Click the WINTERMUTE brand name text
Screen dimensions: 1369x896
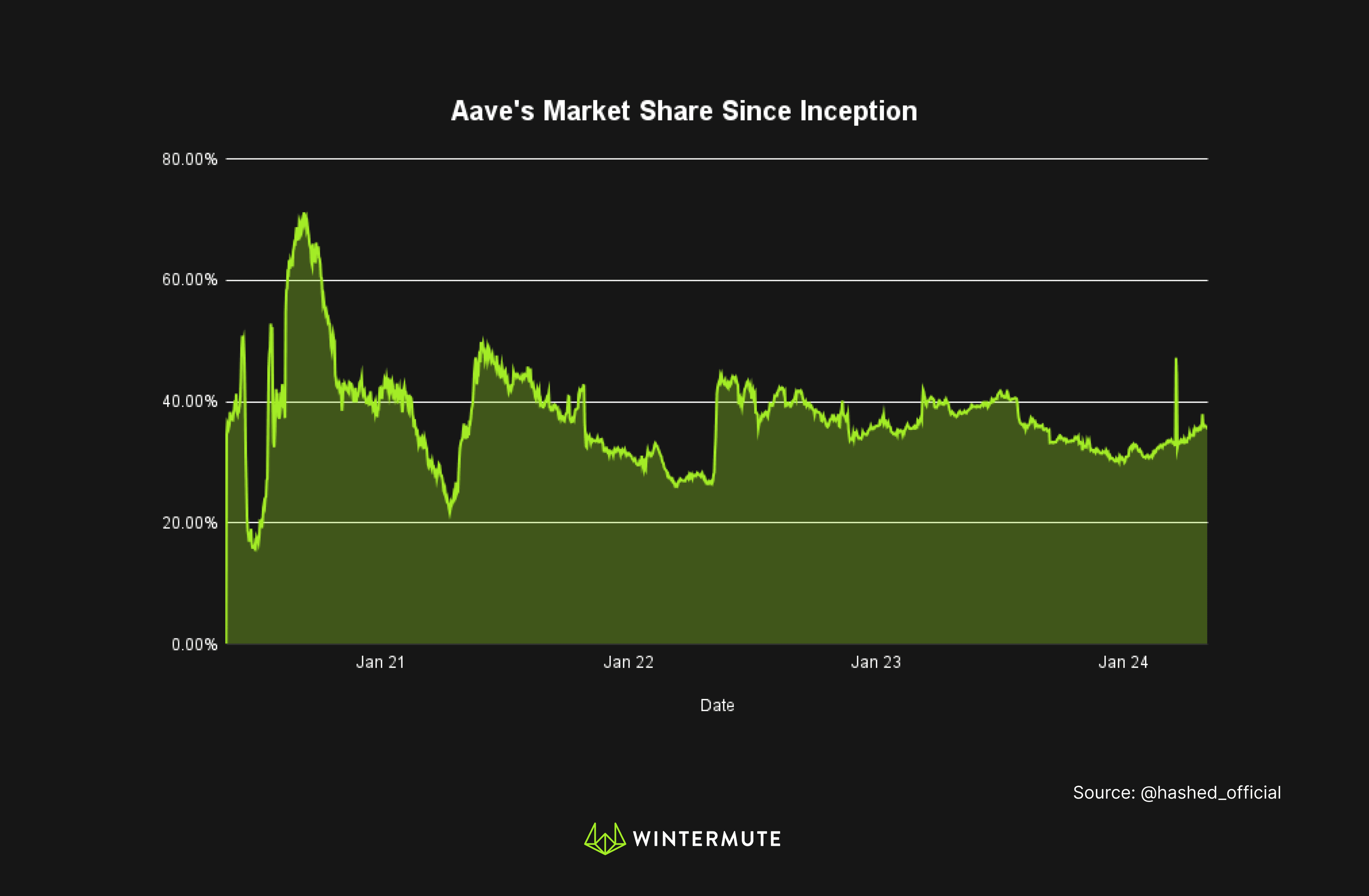[707, 839]
